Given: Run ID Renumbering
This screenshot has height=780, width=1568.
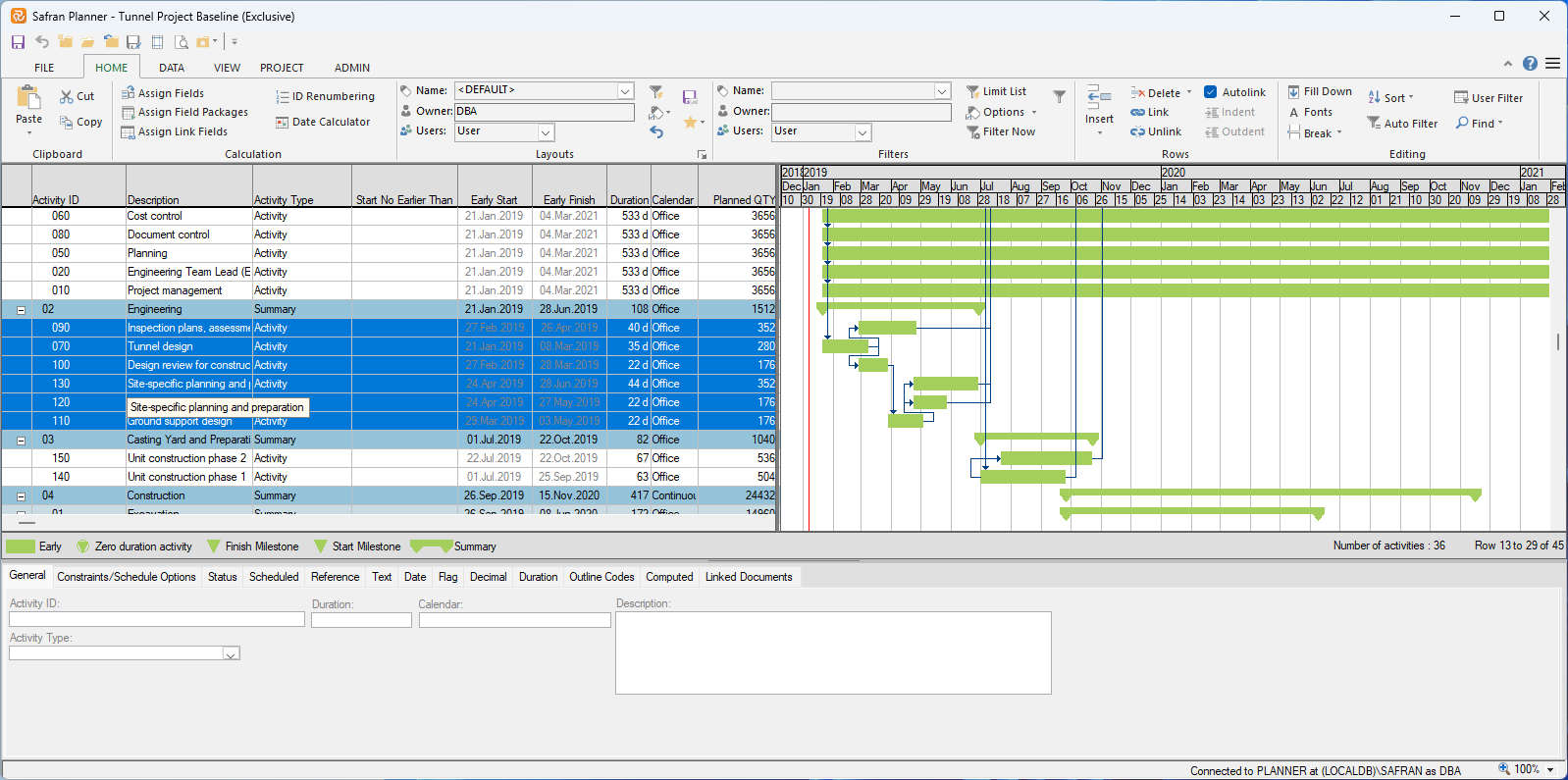Looking at the screenshot, I should [326, 96].
